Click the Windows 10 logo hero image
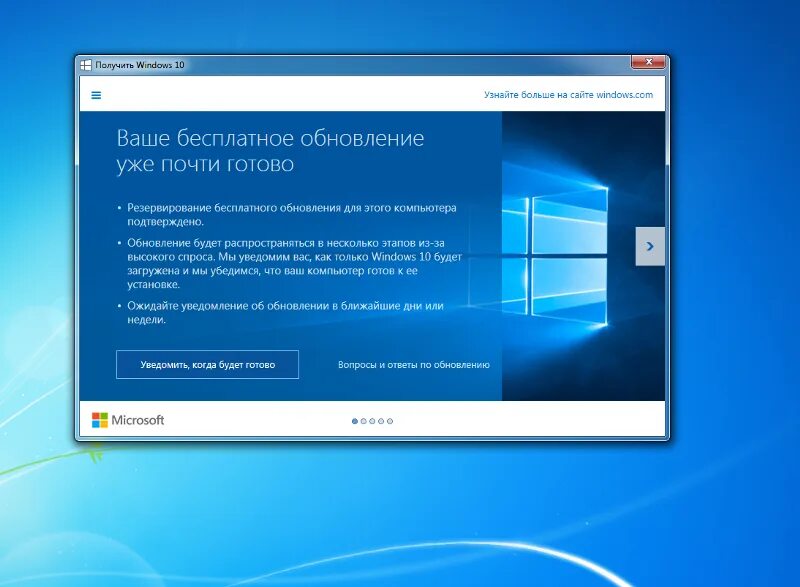 tap(583, 256)
